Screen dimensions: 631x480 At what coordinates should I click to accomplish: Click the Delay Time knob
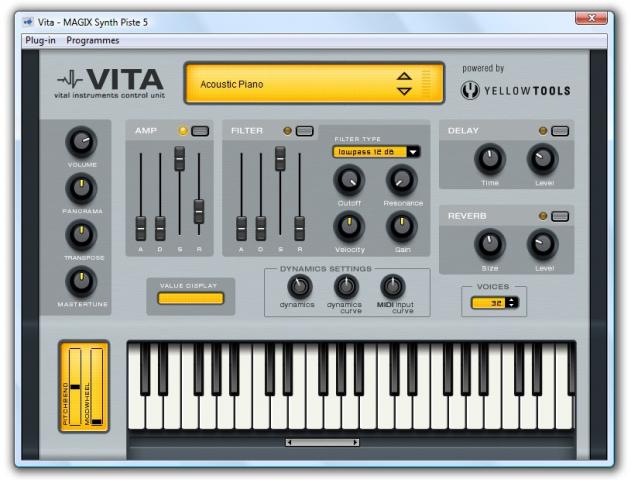[489, 158]
